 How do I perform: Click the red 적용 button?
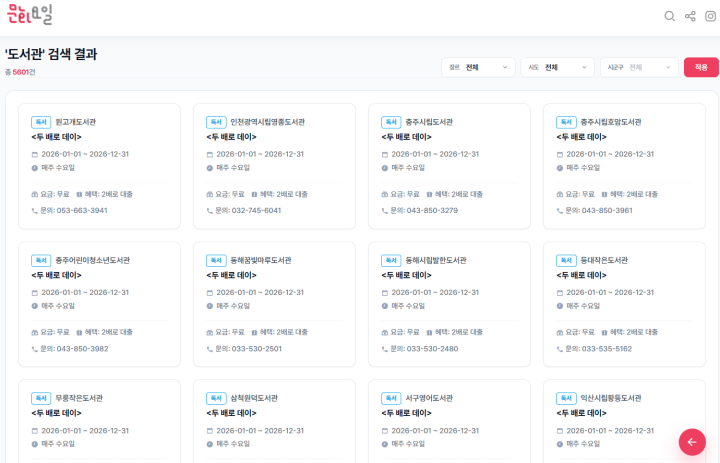[x=701, y=68]
